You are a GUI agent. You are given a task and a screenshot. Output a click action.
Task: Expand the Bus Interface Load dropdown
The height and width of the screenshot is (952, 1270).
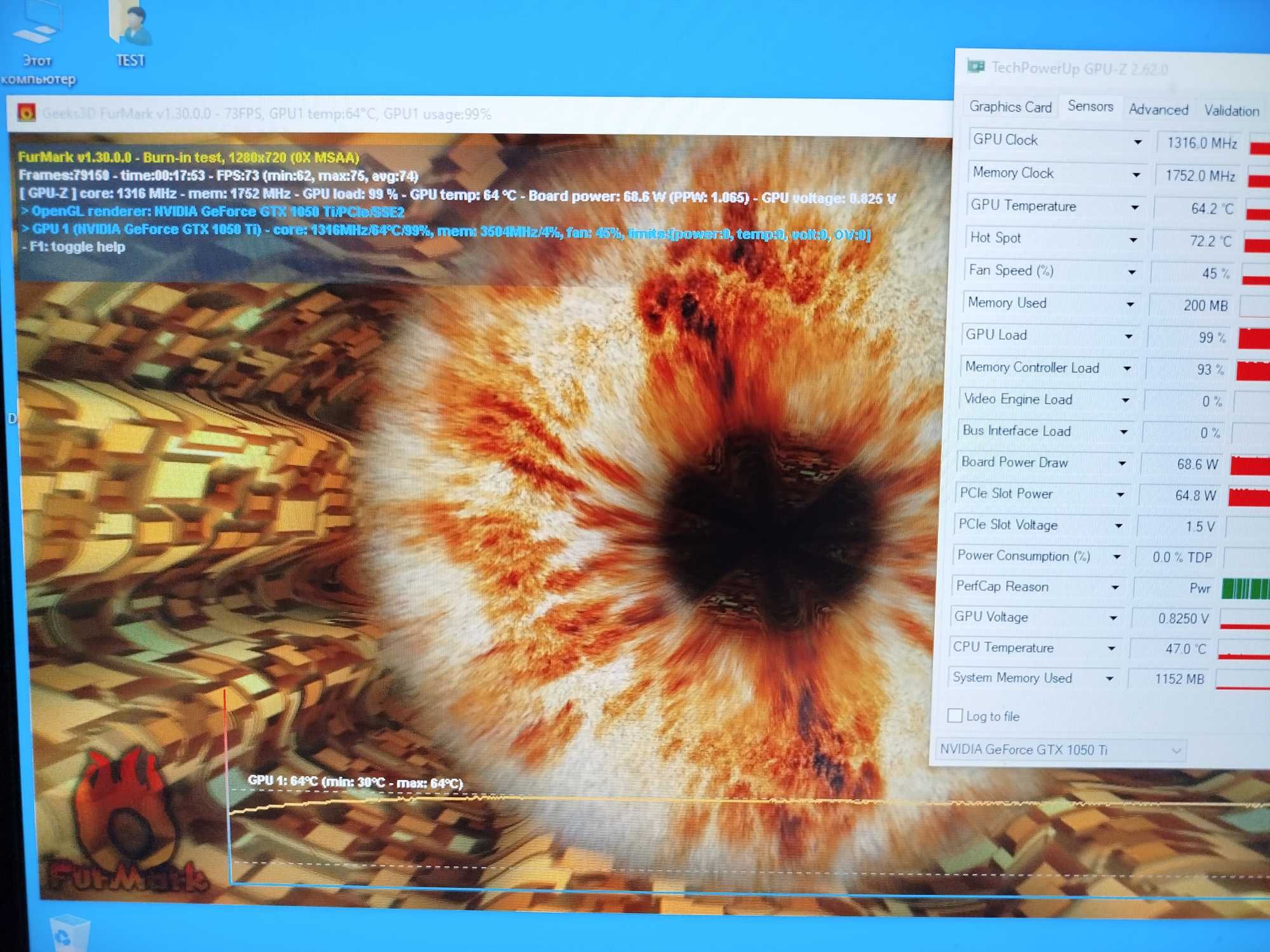coord(1124,432)
